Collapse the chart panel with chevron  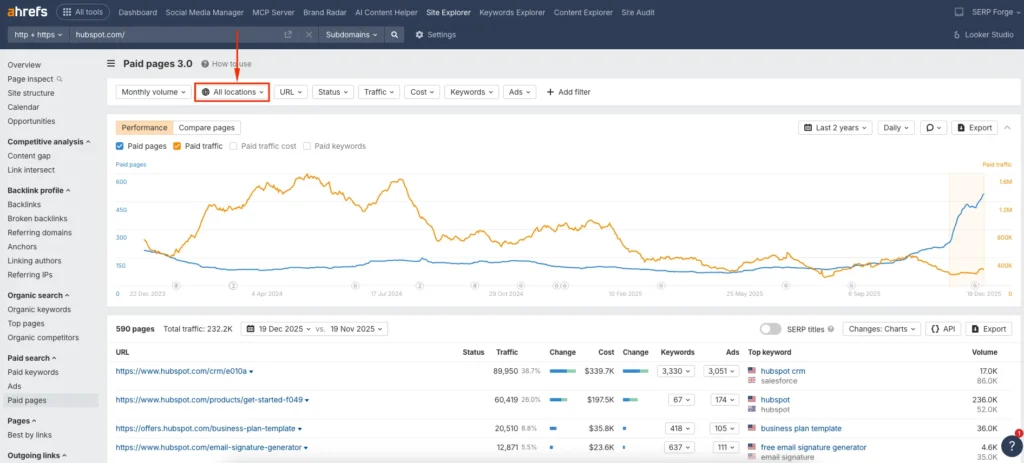coord(1005,128)
